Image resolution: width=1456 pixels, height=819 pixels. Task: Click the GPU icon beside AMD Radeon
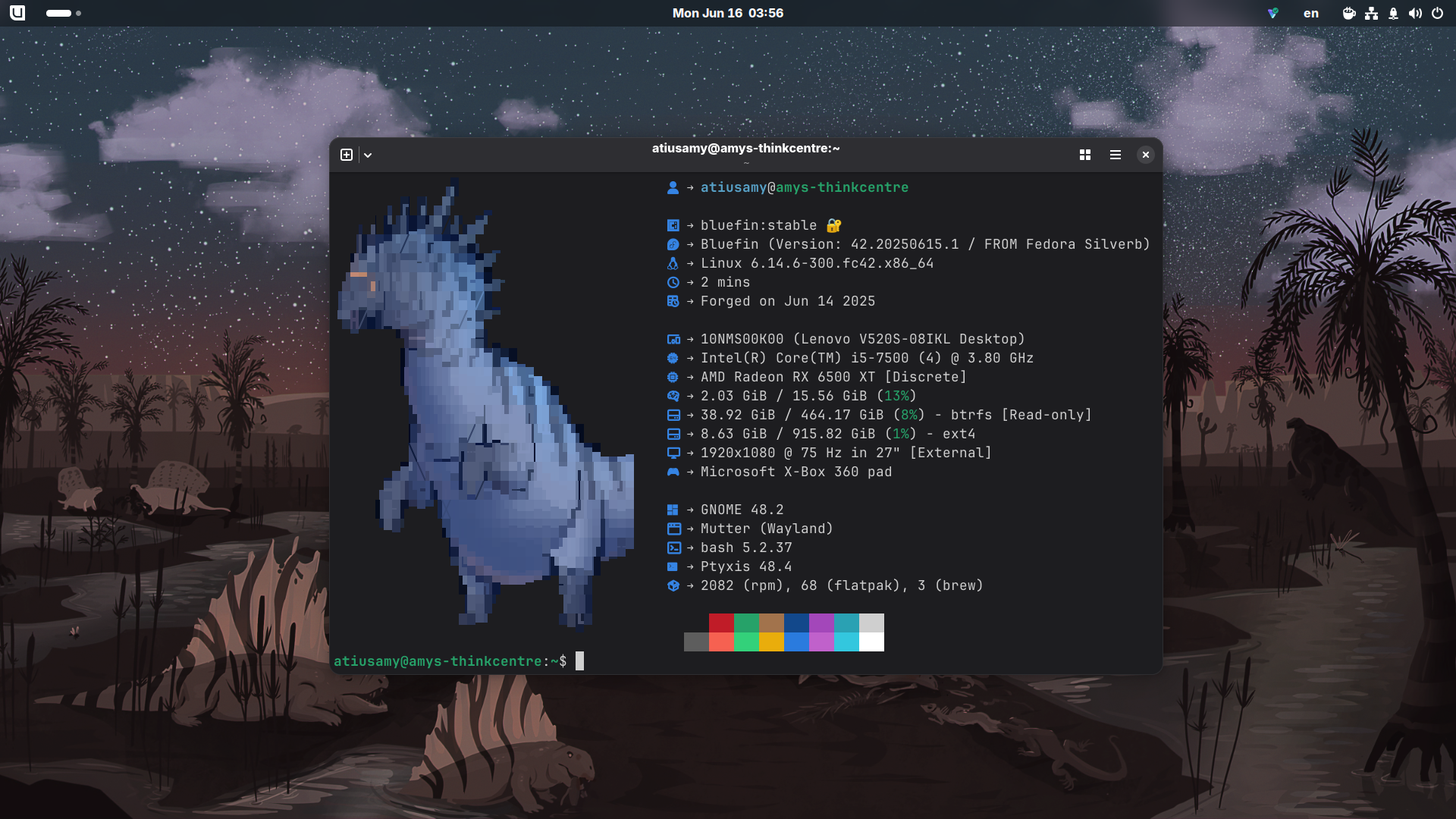pyautogui.click(x=673, y=377)
